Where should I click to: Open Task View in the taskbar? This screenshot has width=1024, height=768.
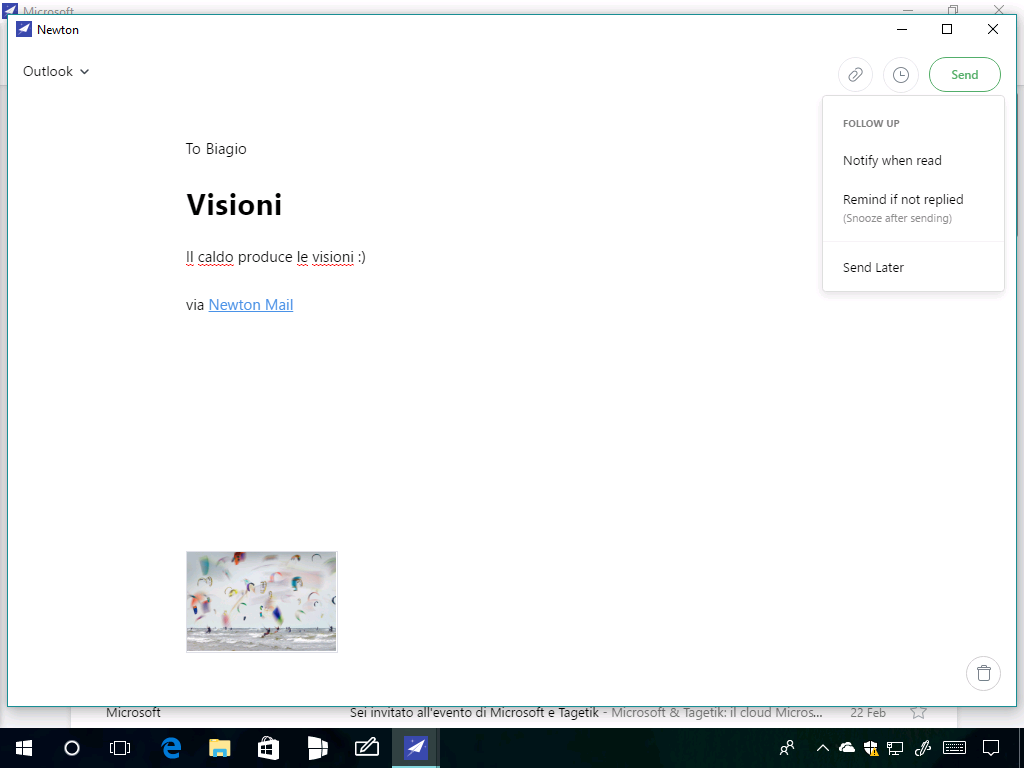click(120, 748)
